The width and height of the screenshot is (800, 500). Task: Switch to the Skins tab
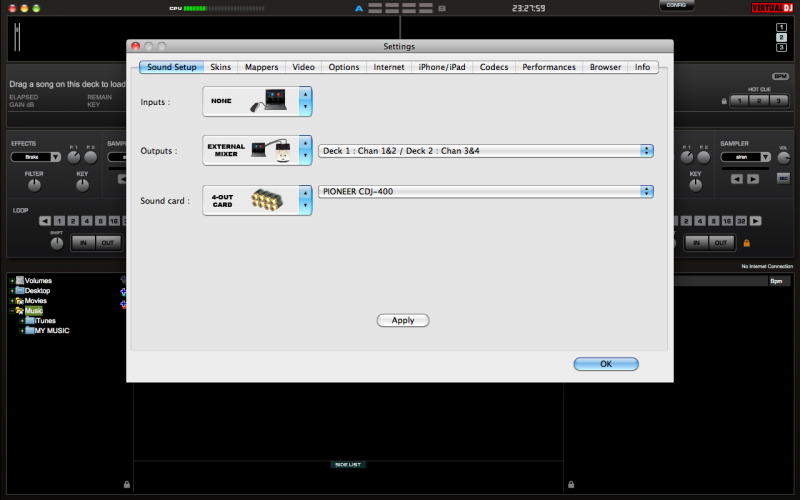pyautogui.click(x=221, y=67)
